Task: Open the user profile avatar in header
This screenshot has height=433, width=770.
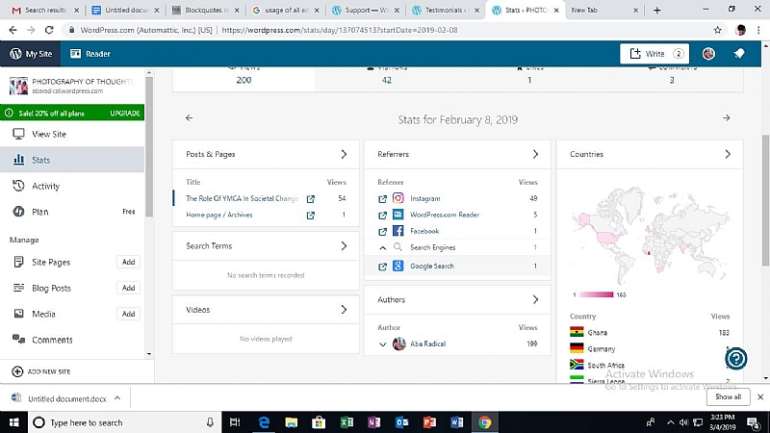Action: click(x=708, y=54)
